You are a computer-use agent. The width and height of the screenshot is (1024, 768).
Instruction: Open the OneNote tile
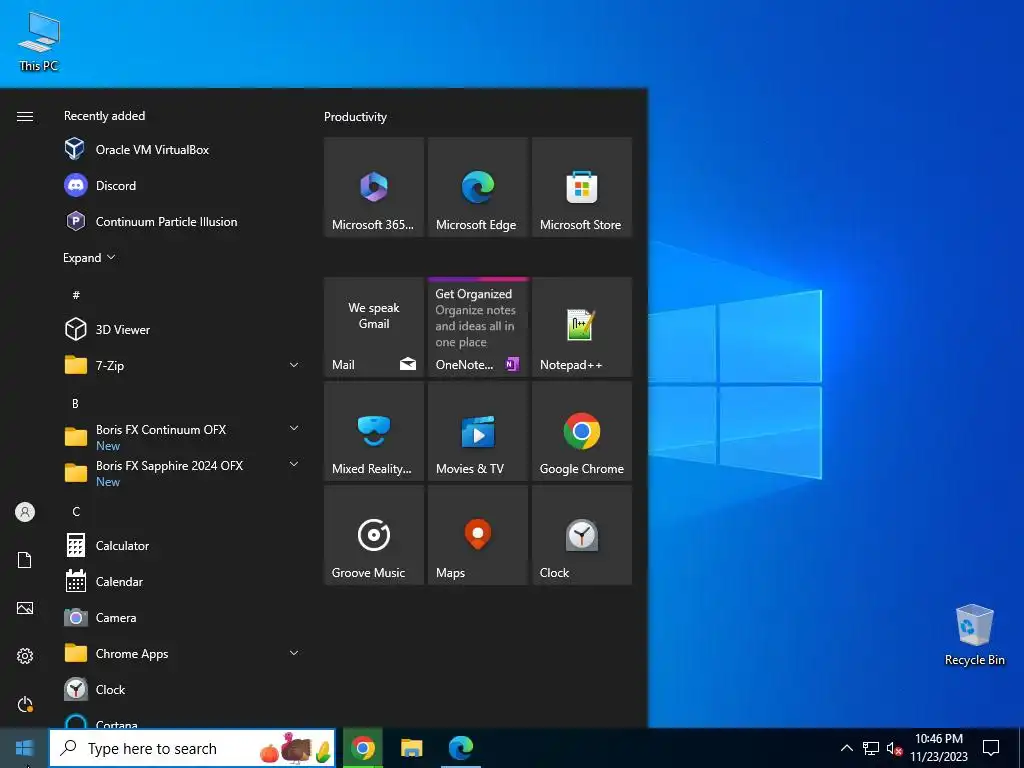pos(477,327)
